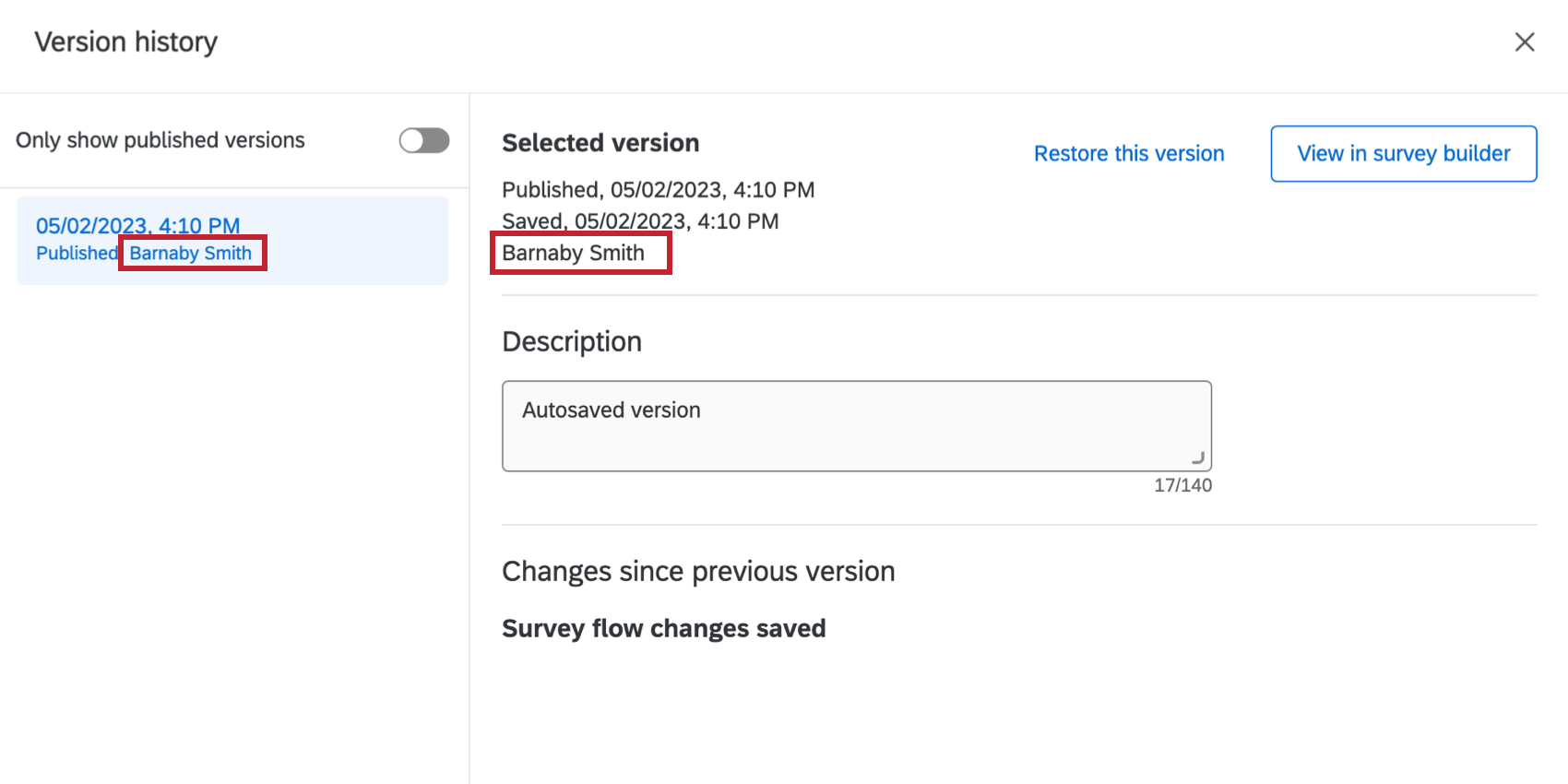
Task: Close the Version history dialog
Action: coord(1525,42)
